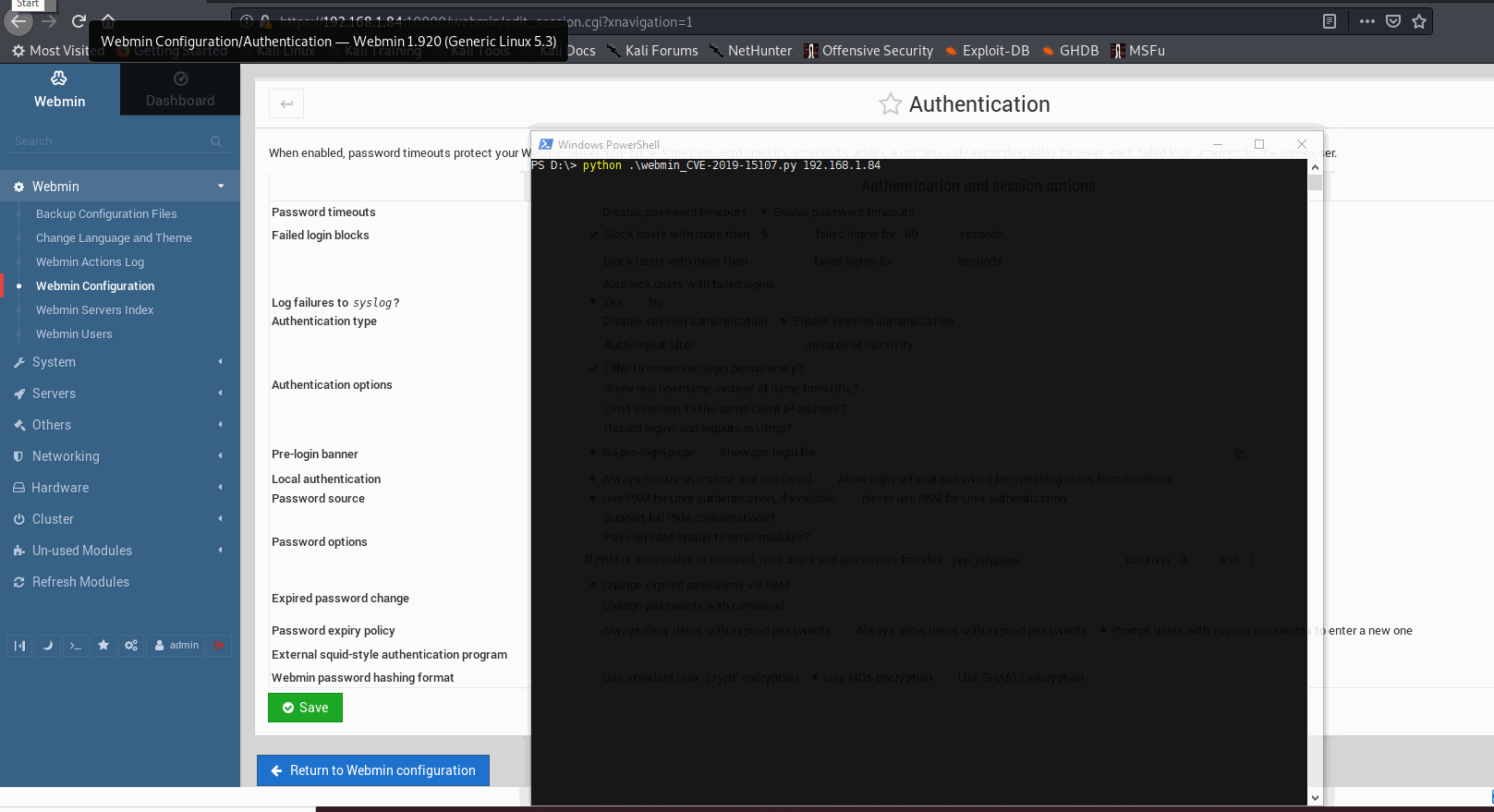Click the Start tooltip label at top-left
1494x812 pixels.
[28, 5]
